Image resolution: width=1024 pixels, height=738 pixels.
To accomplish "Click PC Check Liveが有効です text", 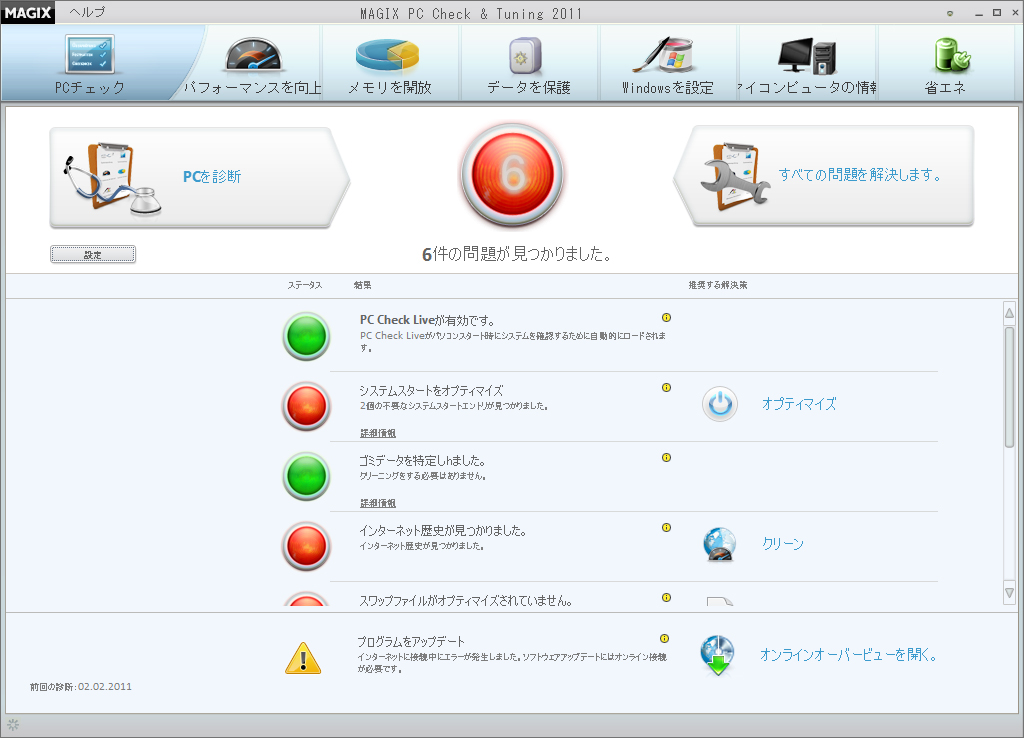I will click(427, 320).
